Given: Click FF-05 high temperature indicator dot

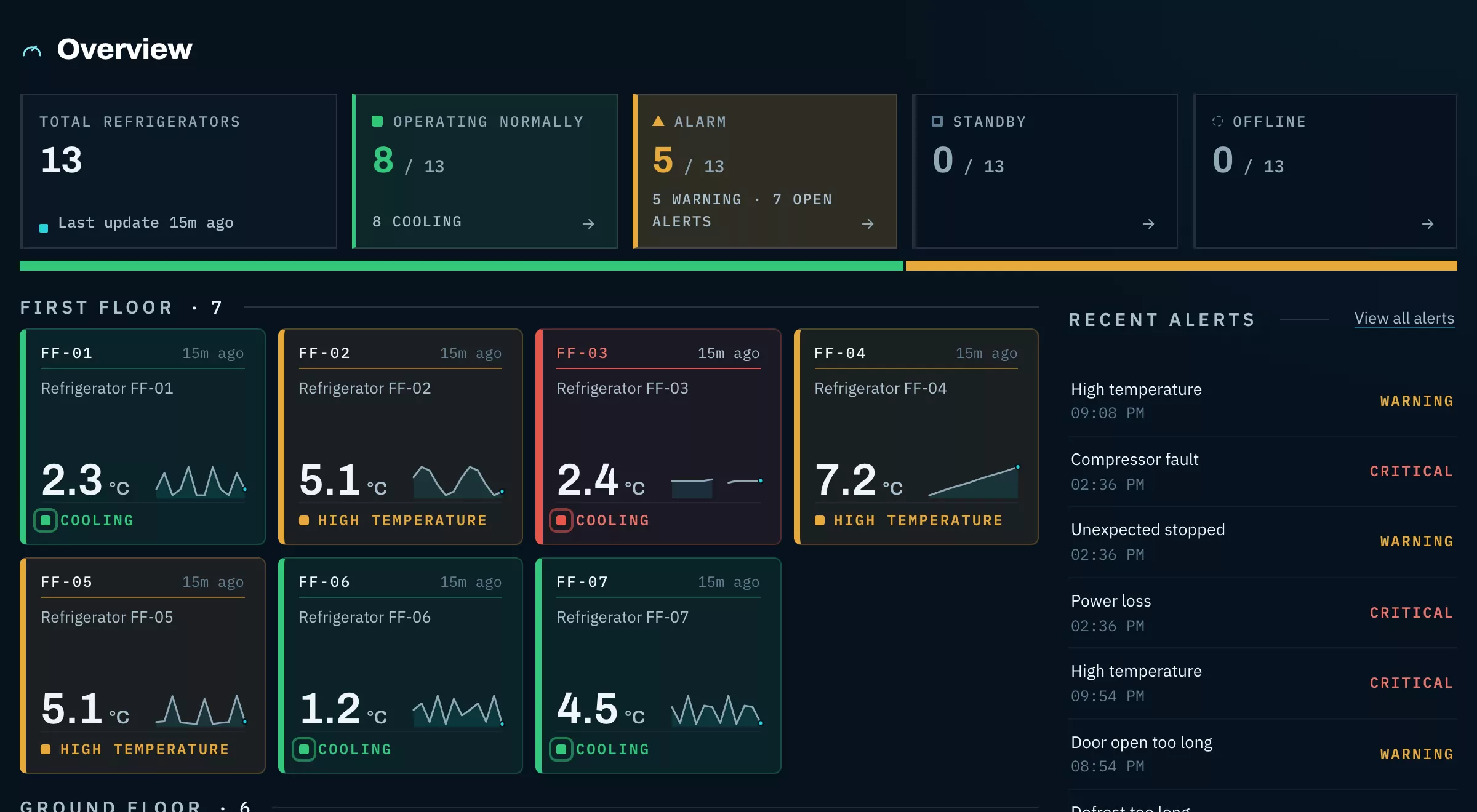Looking at the screenshot, I should coord(46,749).
